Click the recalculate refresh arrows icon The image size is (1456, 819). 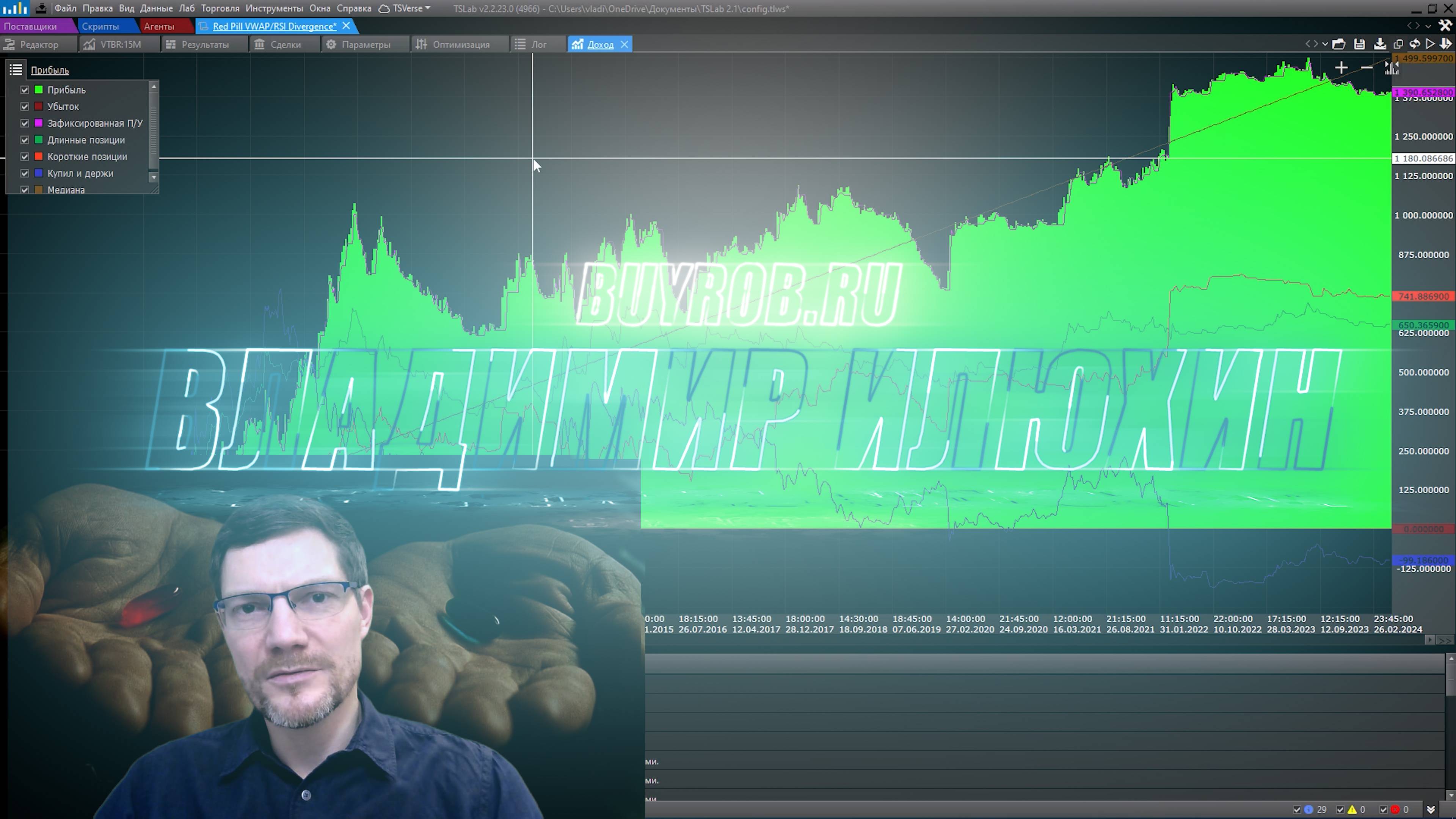point(1415,44)
